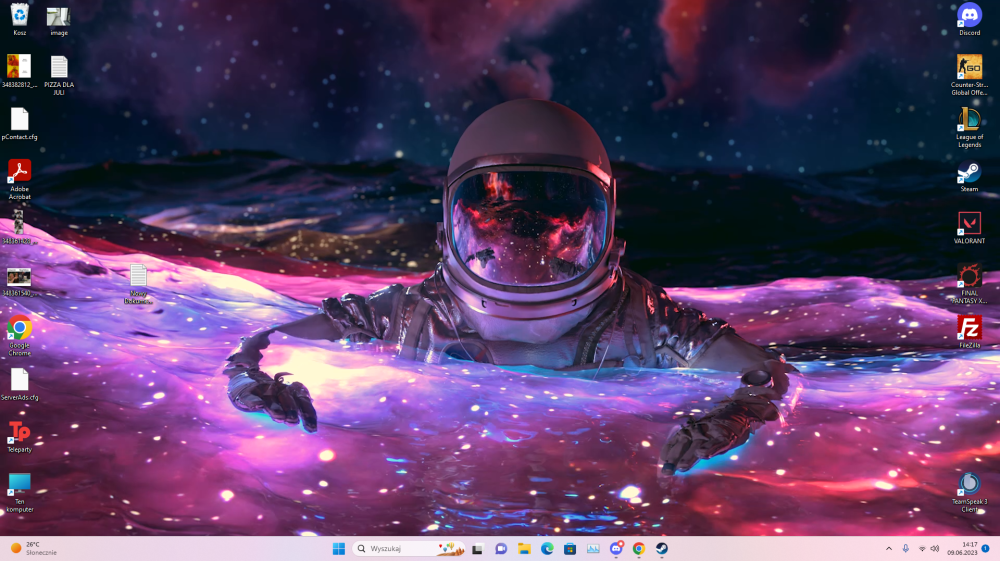
Task: Open Discord from the taskbar
Action: [x=616, y=549]
